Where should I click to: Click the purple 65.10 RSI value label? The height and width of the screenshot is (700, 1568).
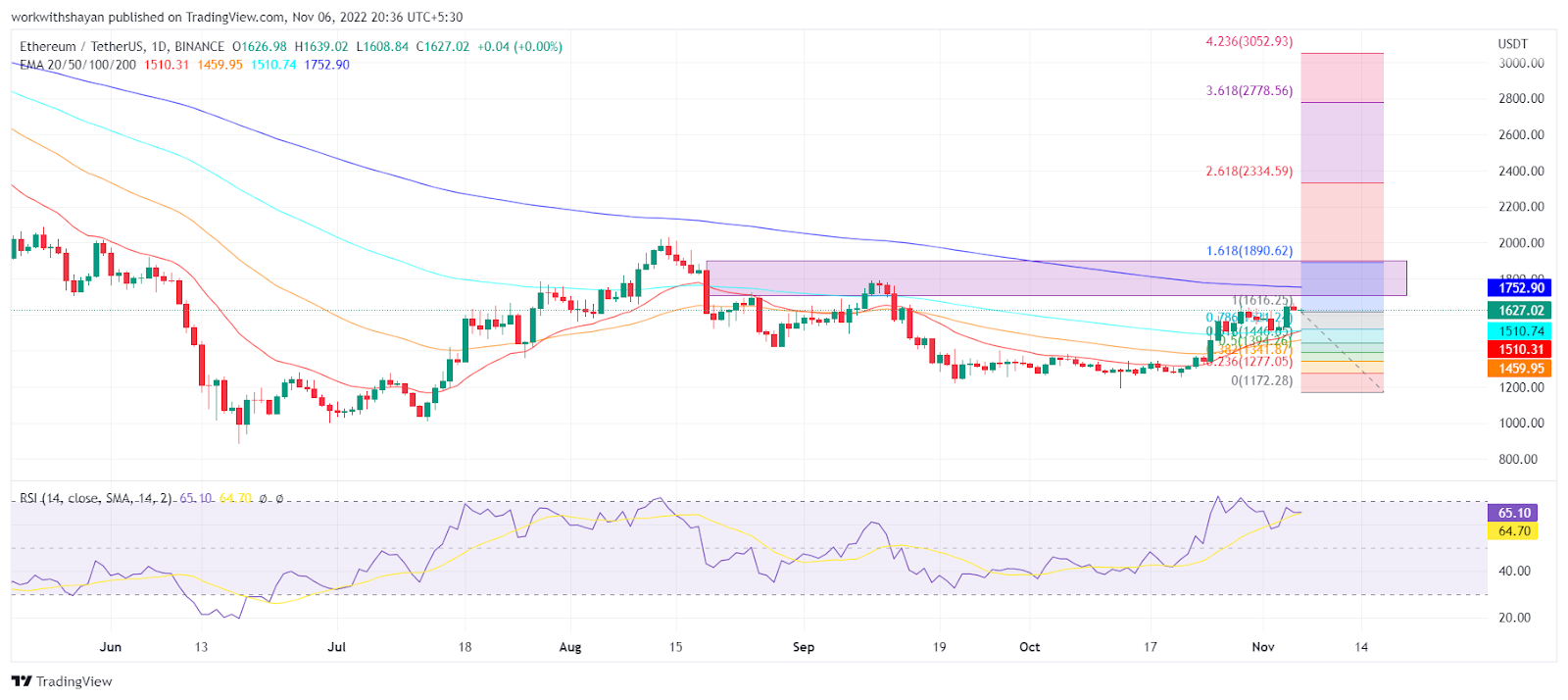(1513, 513)
